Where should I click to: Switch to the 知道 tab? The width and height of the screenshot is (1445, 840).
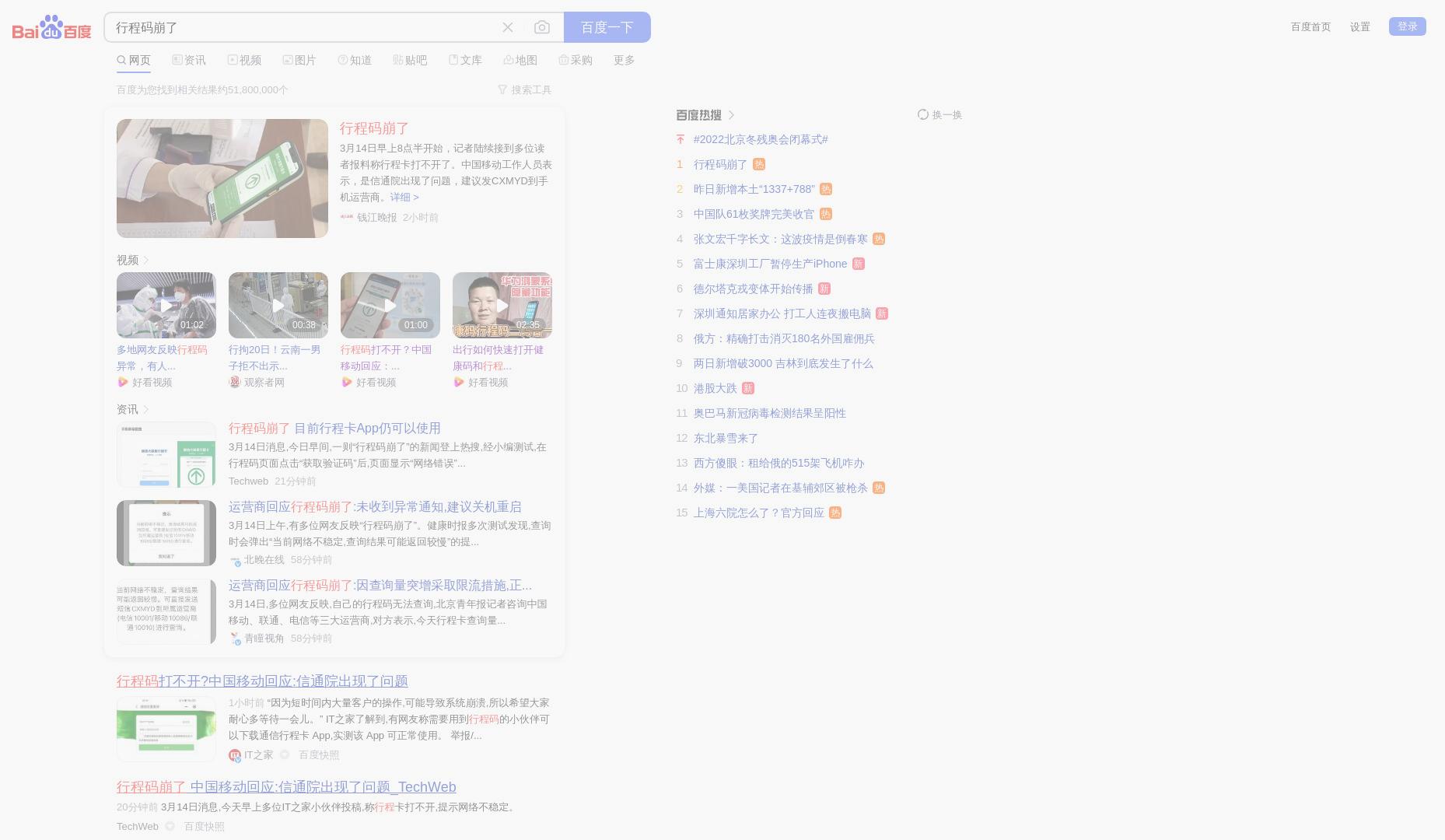click(355, 60)
